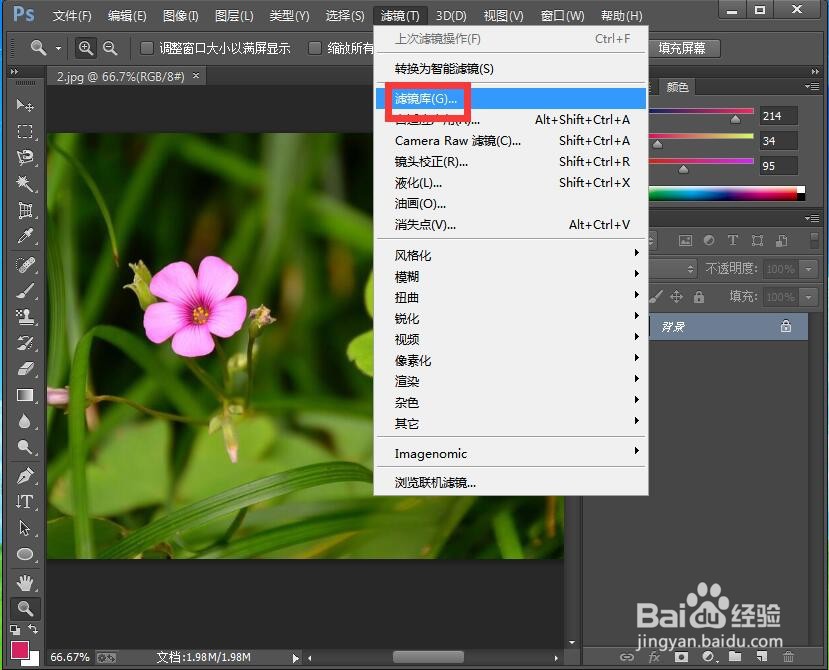Screen dimensions: 829x670
Task: Adjust the red color slider handle
Action: 735,120
